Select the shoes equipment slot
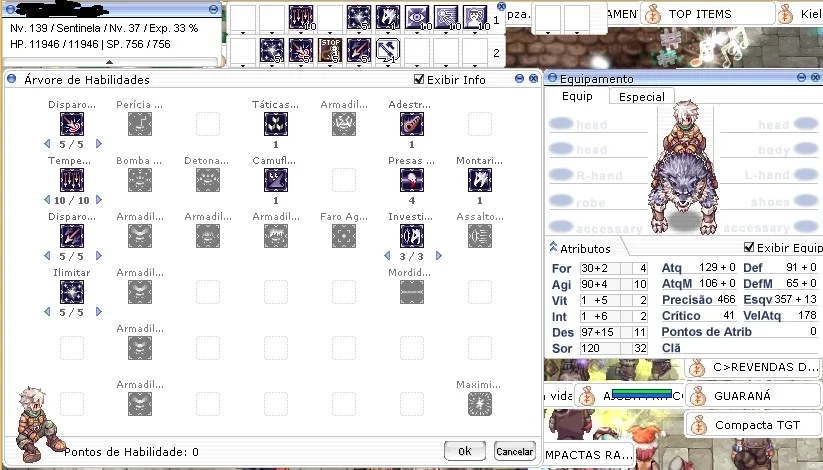 point(768,202)
